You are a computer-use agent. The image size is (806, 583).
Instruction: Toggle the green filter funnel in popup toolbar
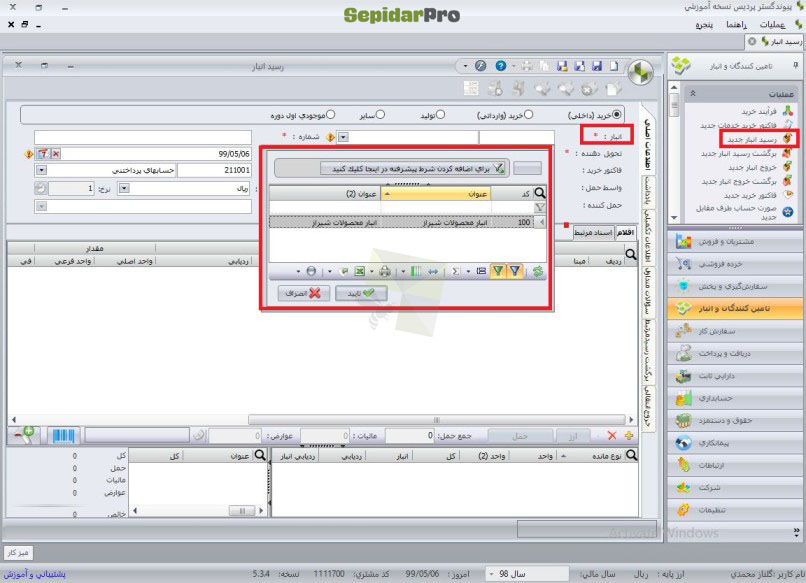tap(498, 271)
